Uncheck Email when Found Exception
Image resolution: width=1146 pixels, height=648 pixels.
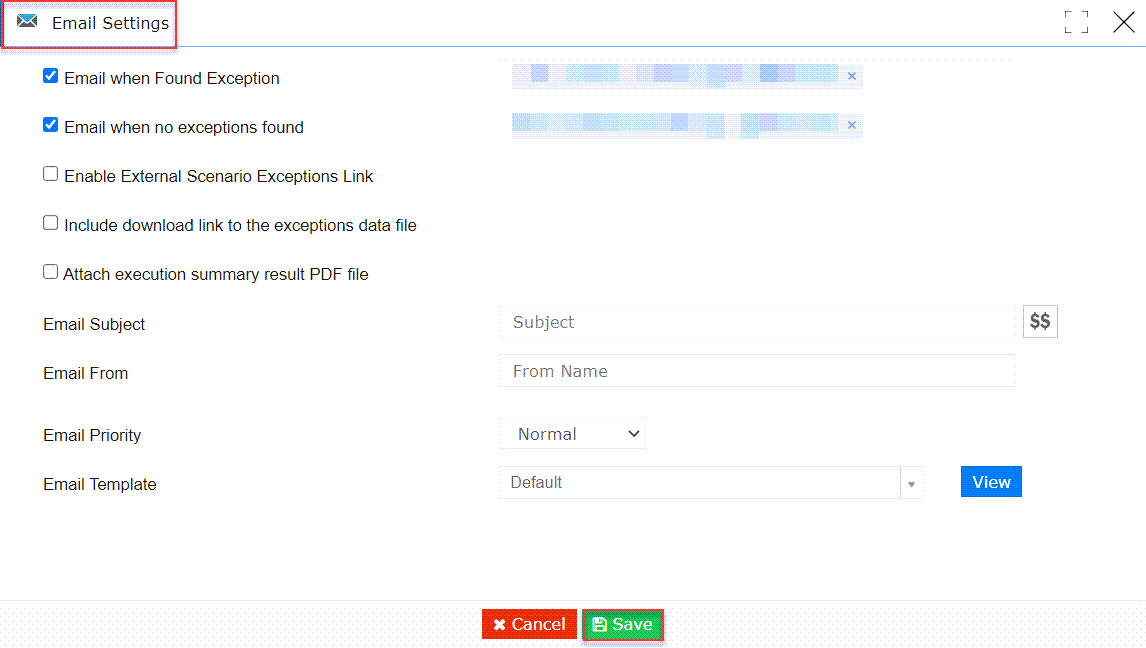click(x=50, y=76)
